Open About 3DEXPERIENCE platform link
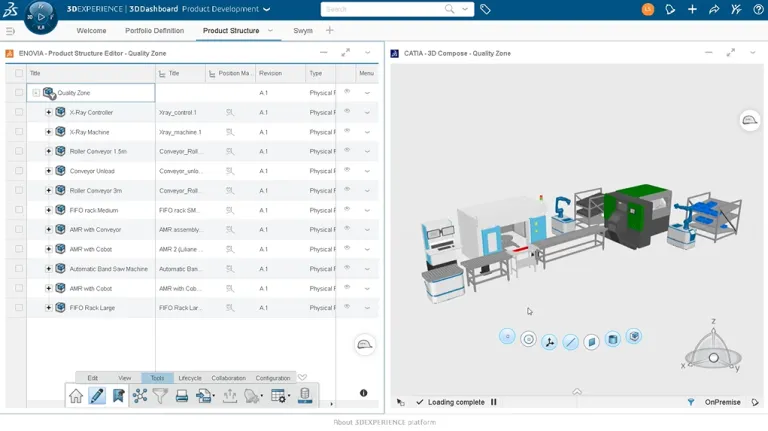The width and height of the screenshot is (768, 431). (384, 422)
